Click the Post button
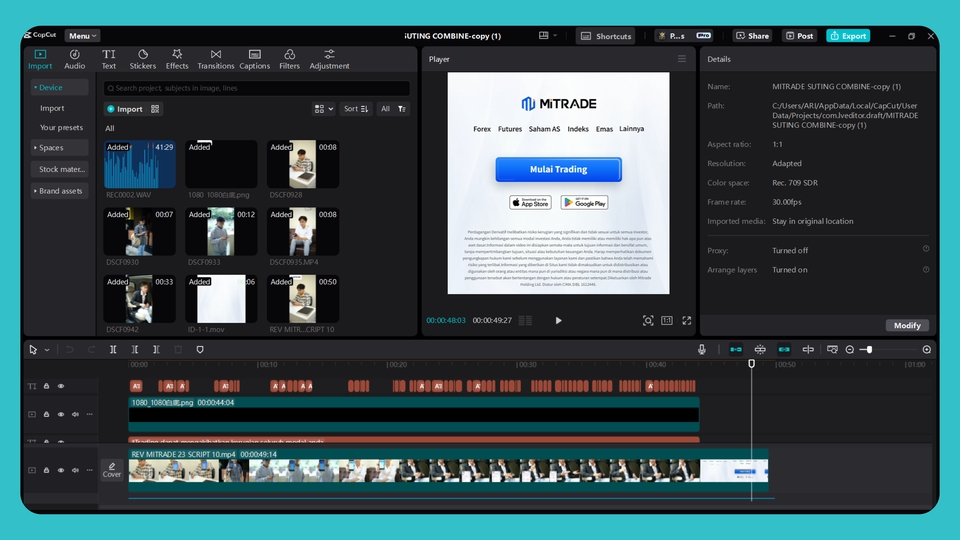This screenshot has width=960, height=540. 800,36
